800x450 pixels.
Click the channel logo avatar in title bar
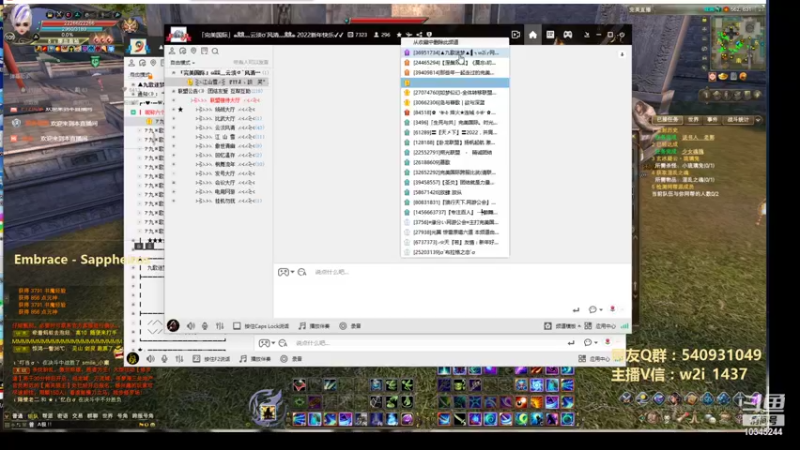[x=179, y=35]
